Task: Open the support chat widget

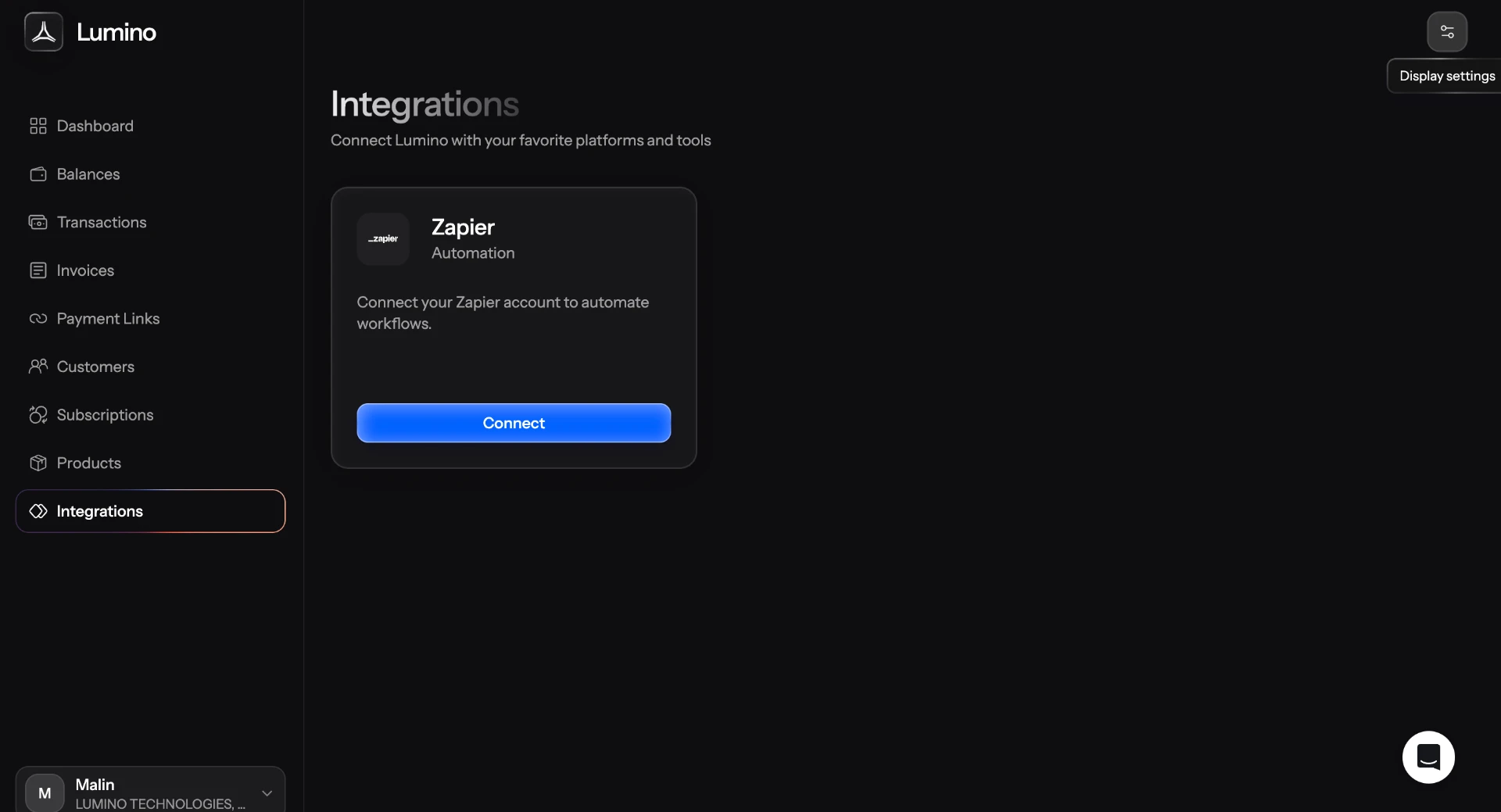Action: click(1428, 757)
